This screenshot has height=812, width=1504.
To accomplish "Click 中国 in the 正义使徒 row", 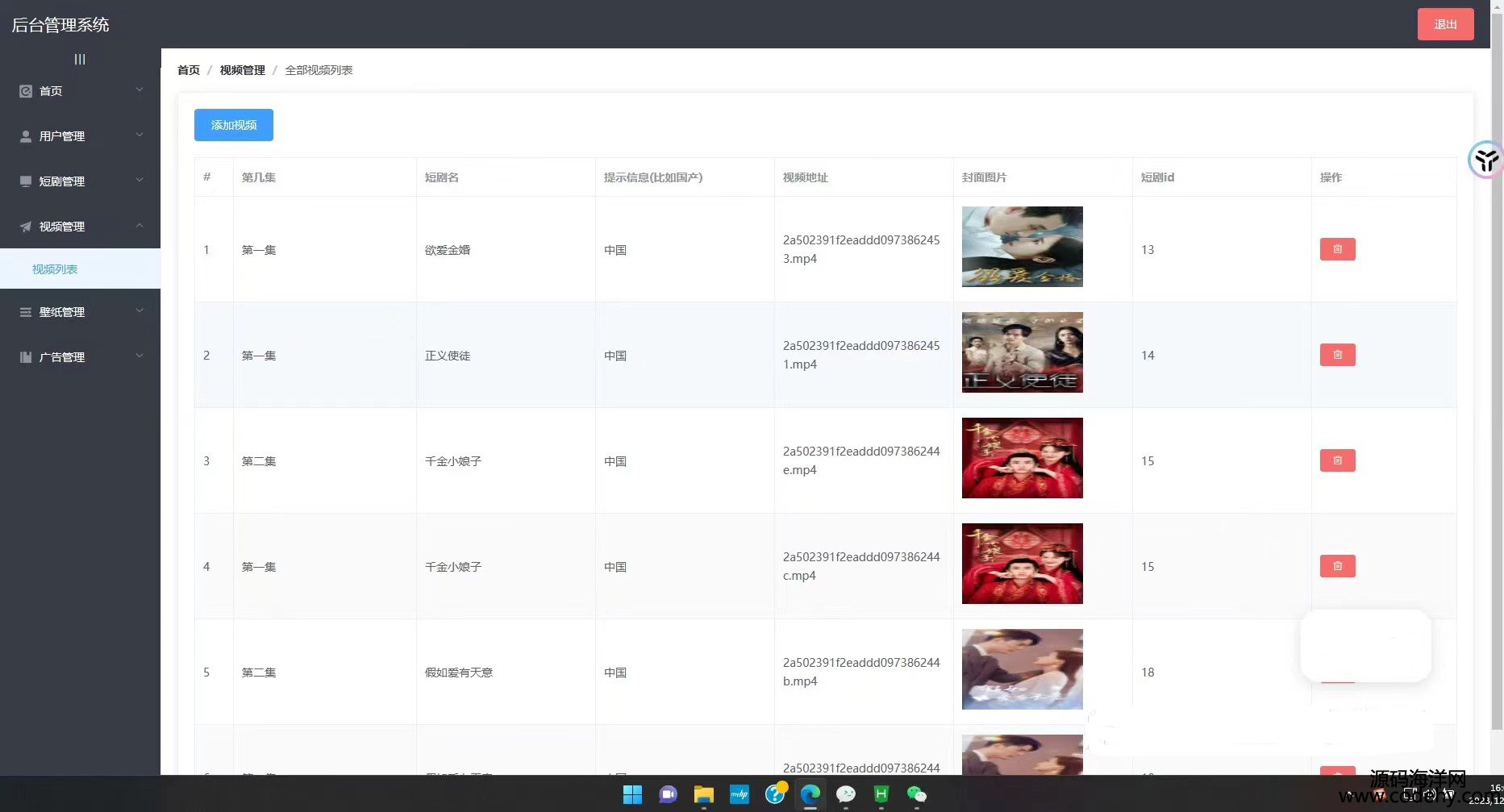I will pos(615,356).
